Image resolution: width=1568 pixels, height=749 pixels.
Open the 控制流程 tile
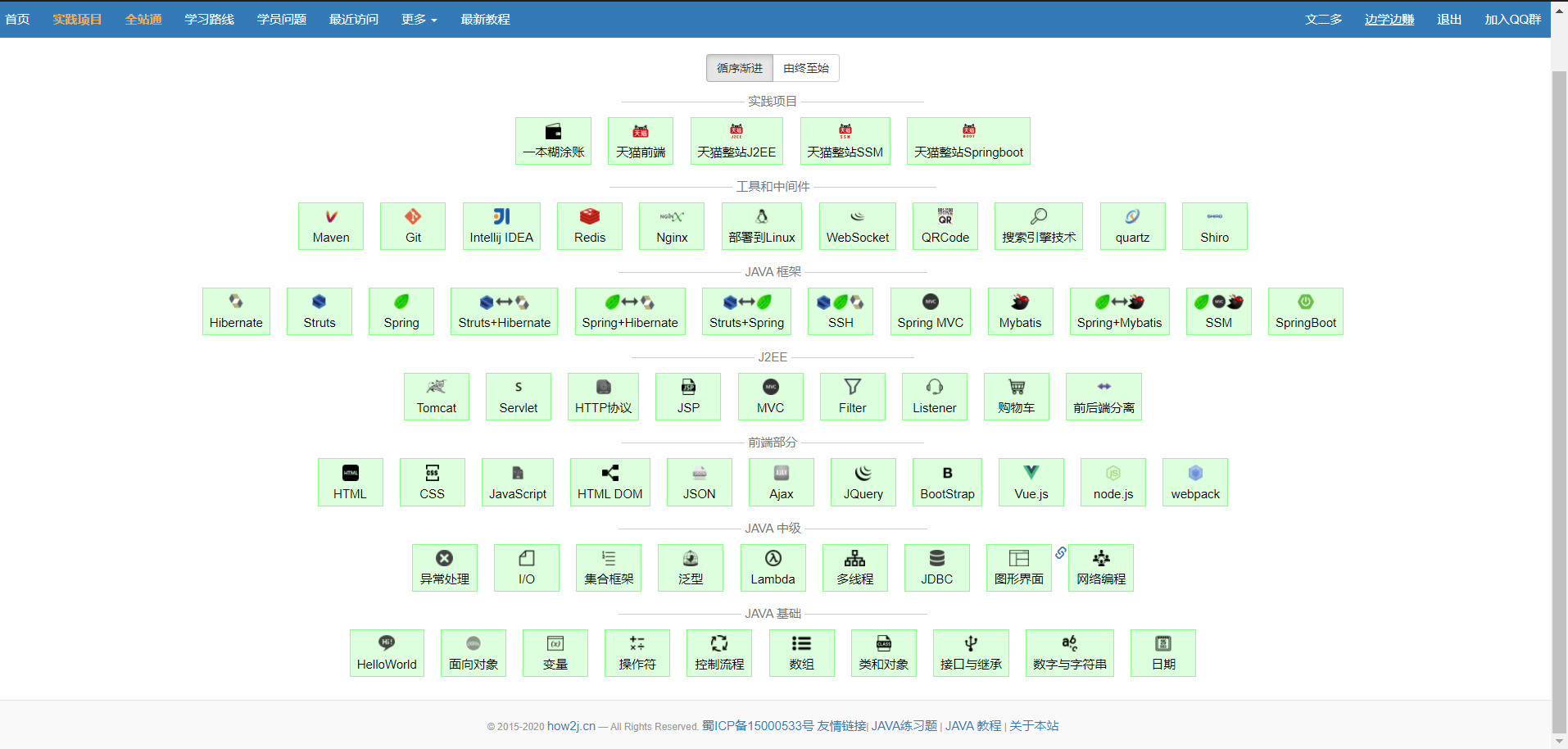coord(719,653)
